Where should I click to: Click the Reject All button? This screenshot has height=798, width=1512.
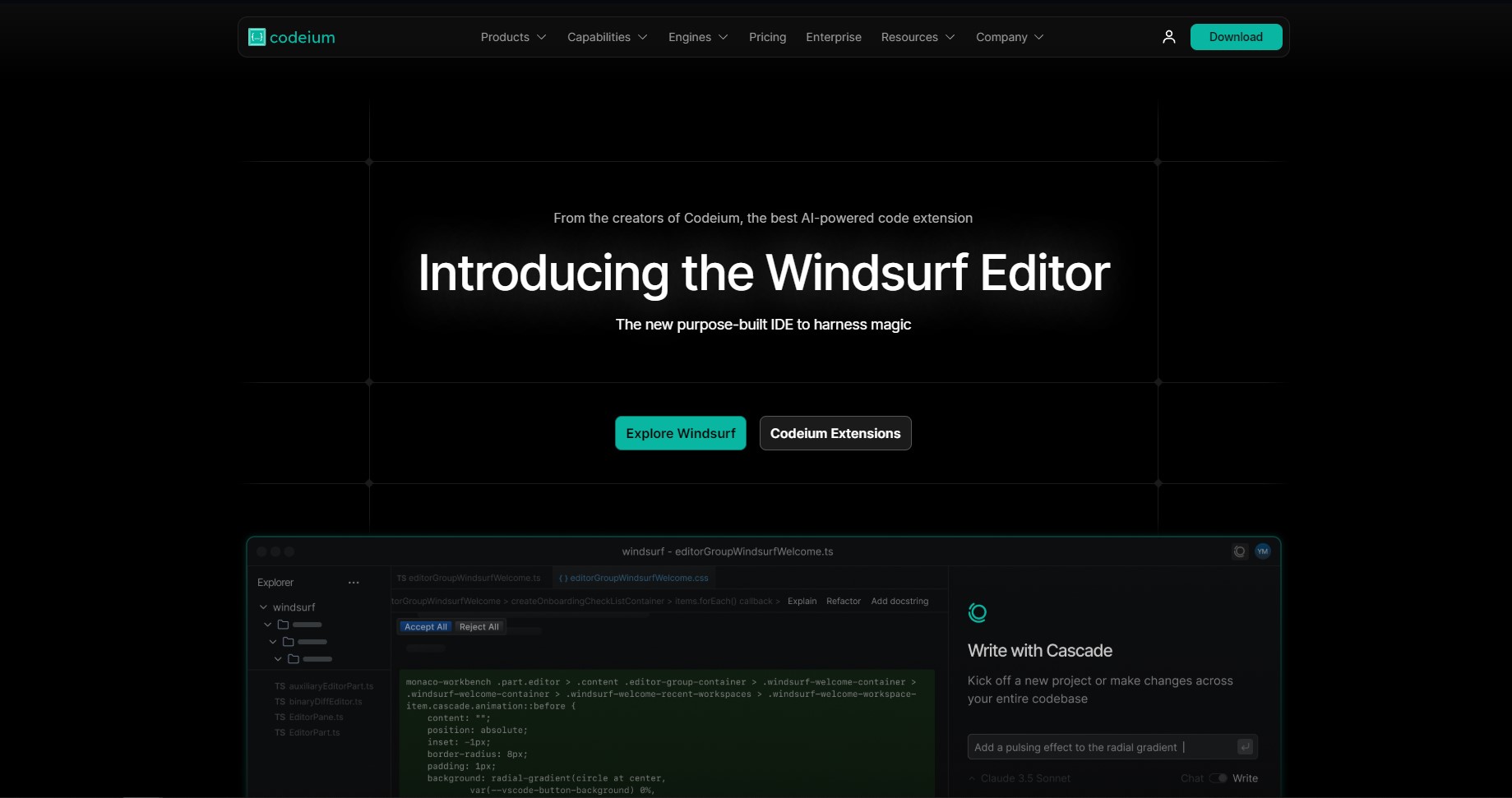tap(479, 626)
